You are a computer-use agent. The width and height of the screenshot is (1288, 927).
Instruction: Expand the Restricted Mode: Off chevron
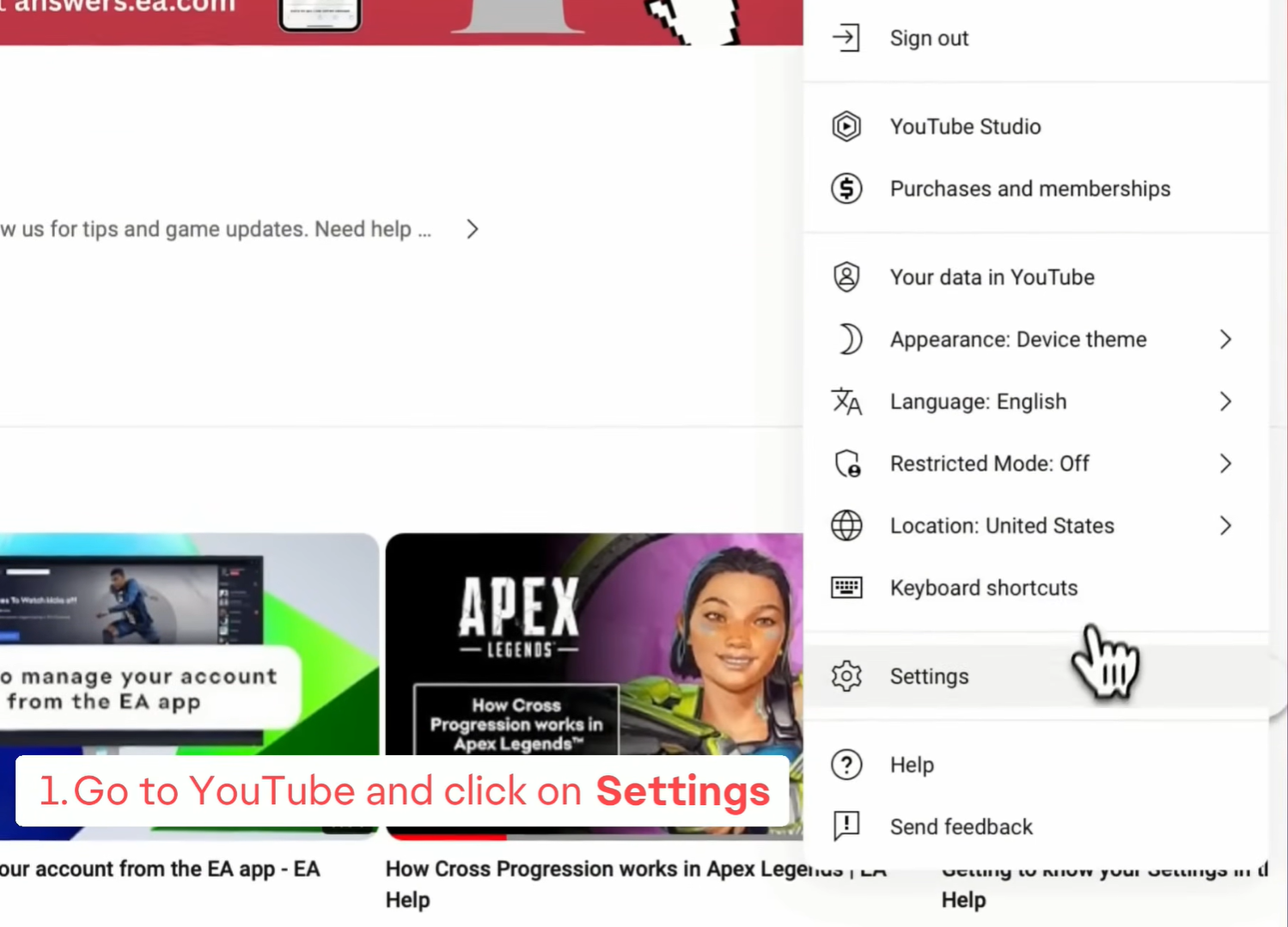[x=1225, y=464]
